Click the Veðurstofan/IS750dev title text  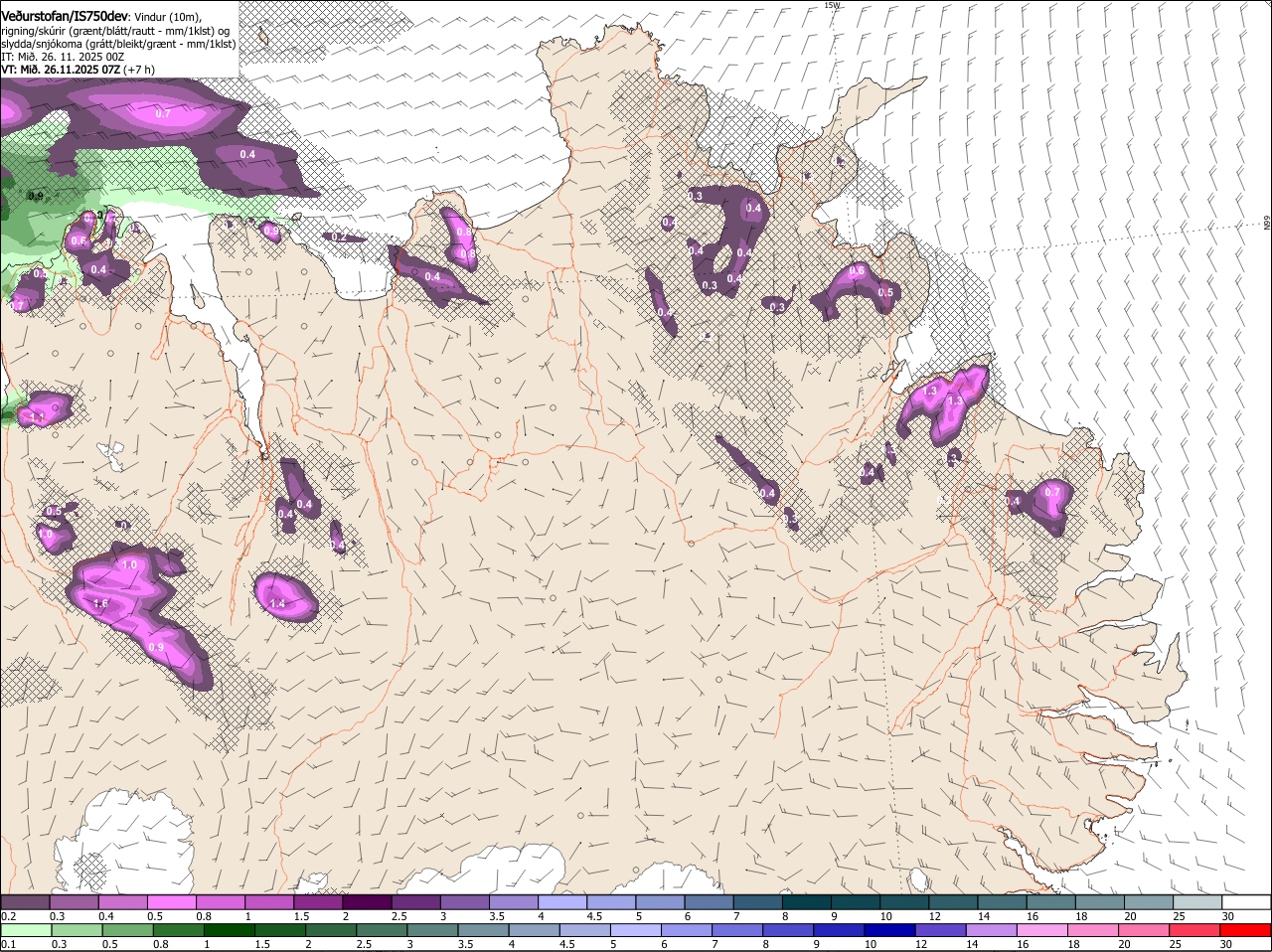65,15
